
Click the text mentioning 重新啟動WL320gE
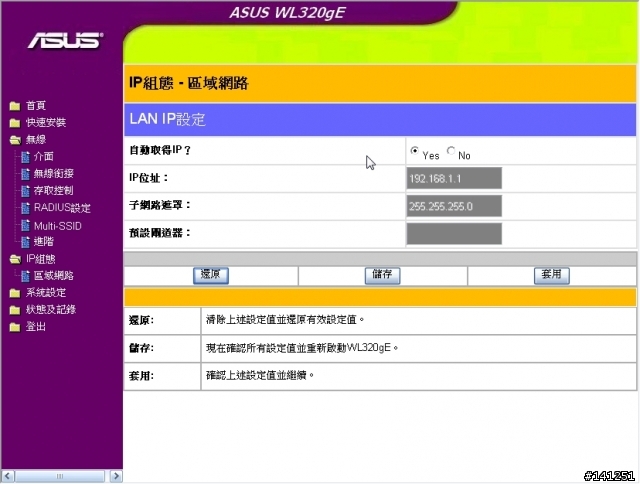302,348
